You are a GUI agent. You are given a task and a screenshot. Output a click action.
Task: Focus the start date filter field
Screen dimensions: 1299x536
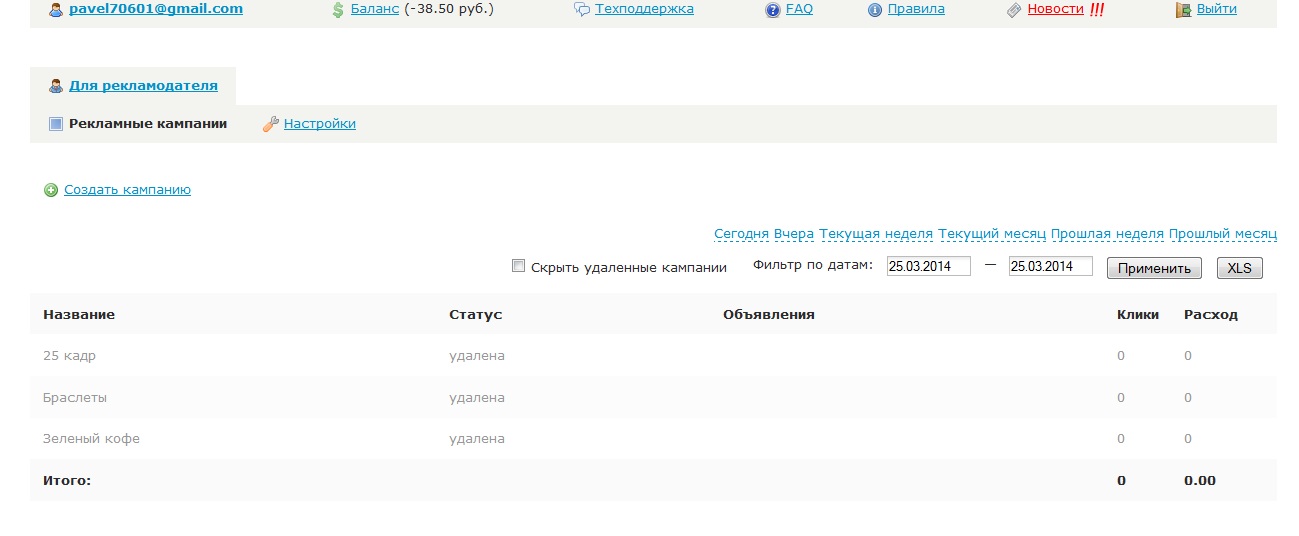tap(928, 267)
